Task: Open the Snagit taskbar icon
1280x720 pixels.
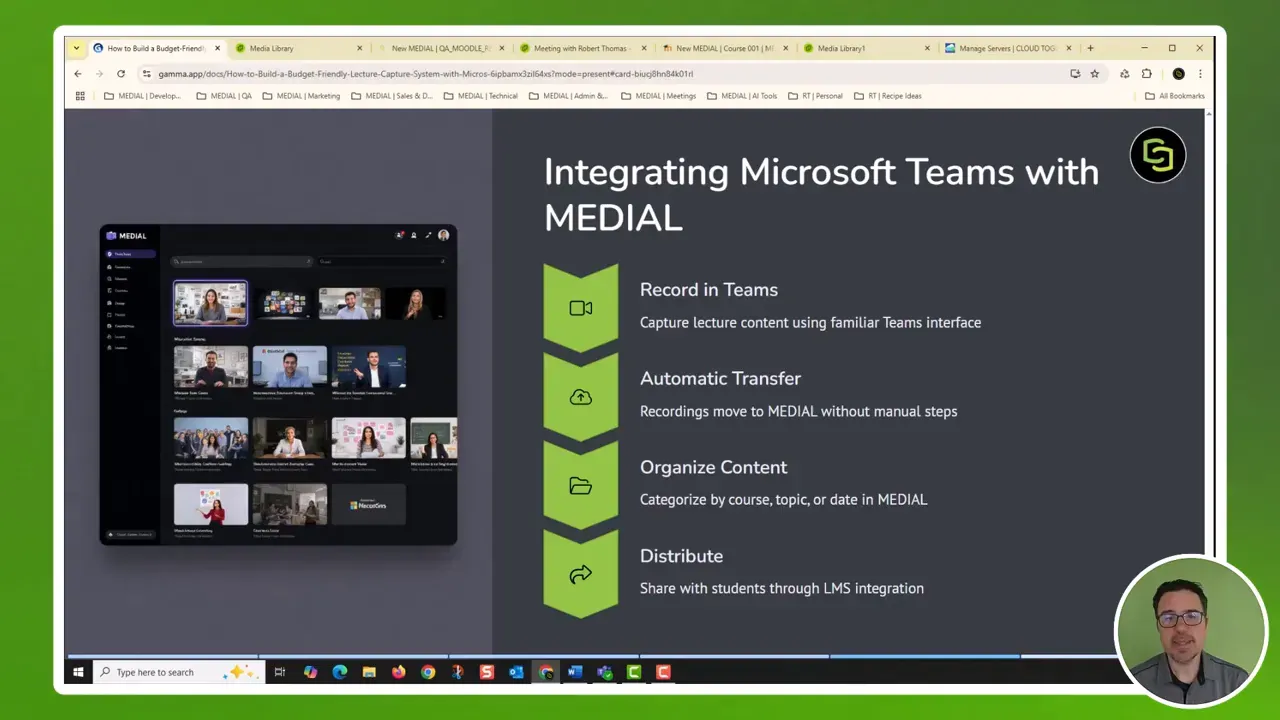Action: [x=487, y=672]
